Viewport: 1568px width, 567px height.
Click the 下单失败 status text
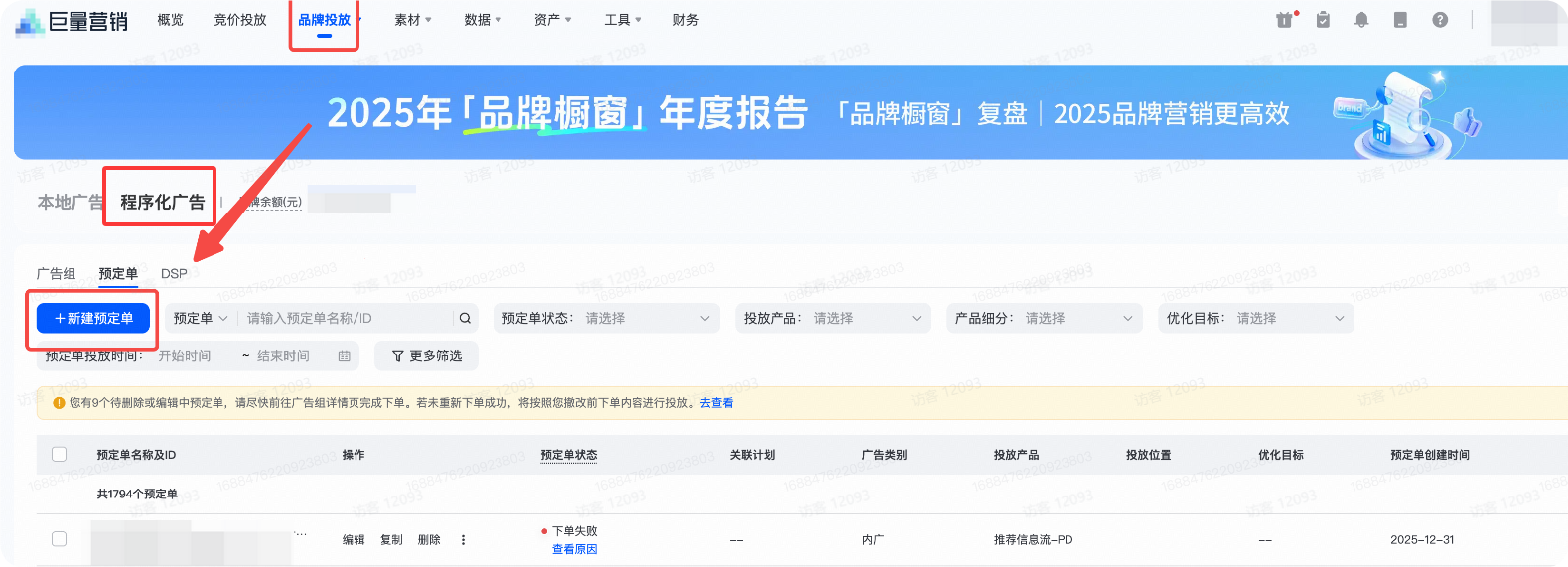[574, 531]
